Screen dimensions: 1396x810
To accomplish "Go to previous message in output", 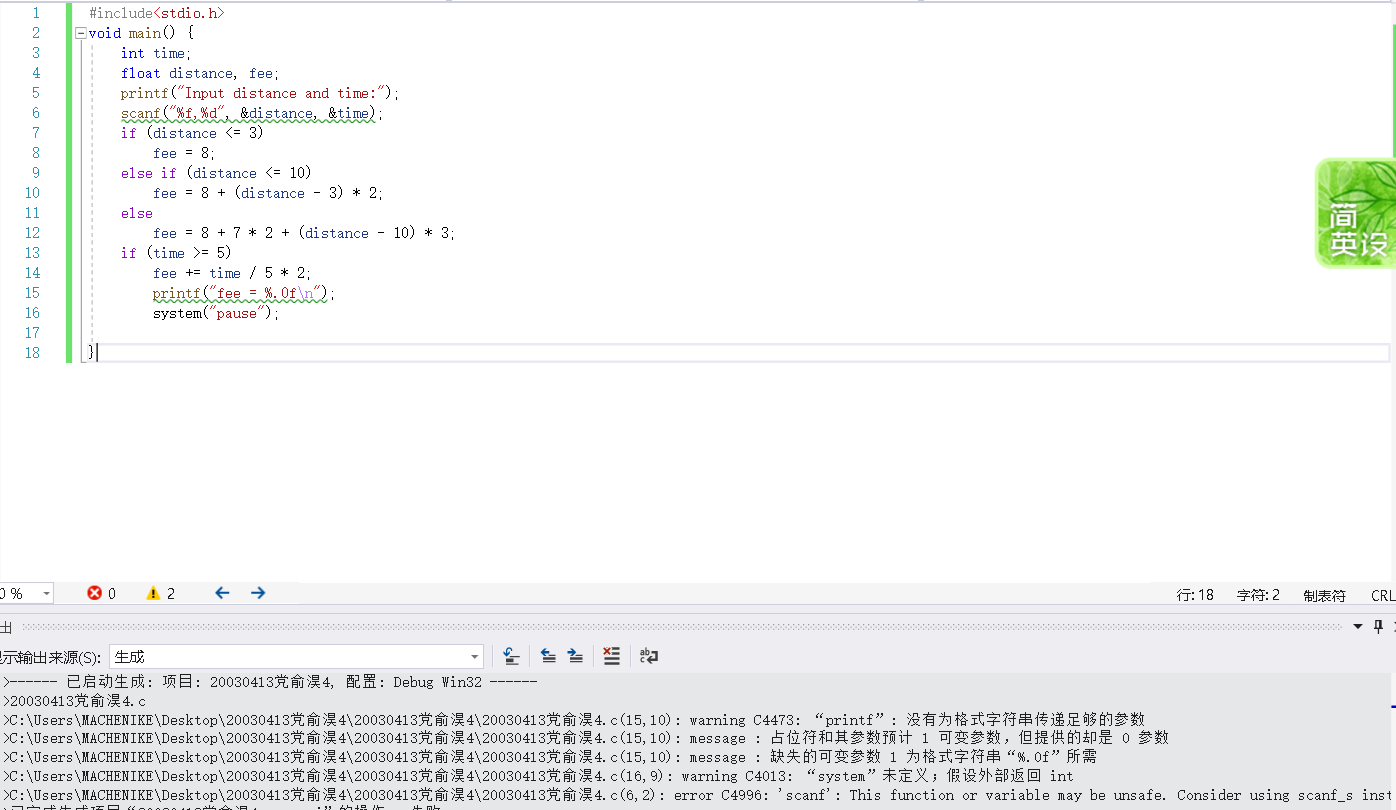I will point(548,656).
